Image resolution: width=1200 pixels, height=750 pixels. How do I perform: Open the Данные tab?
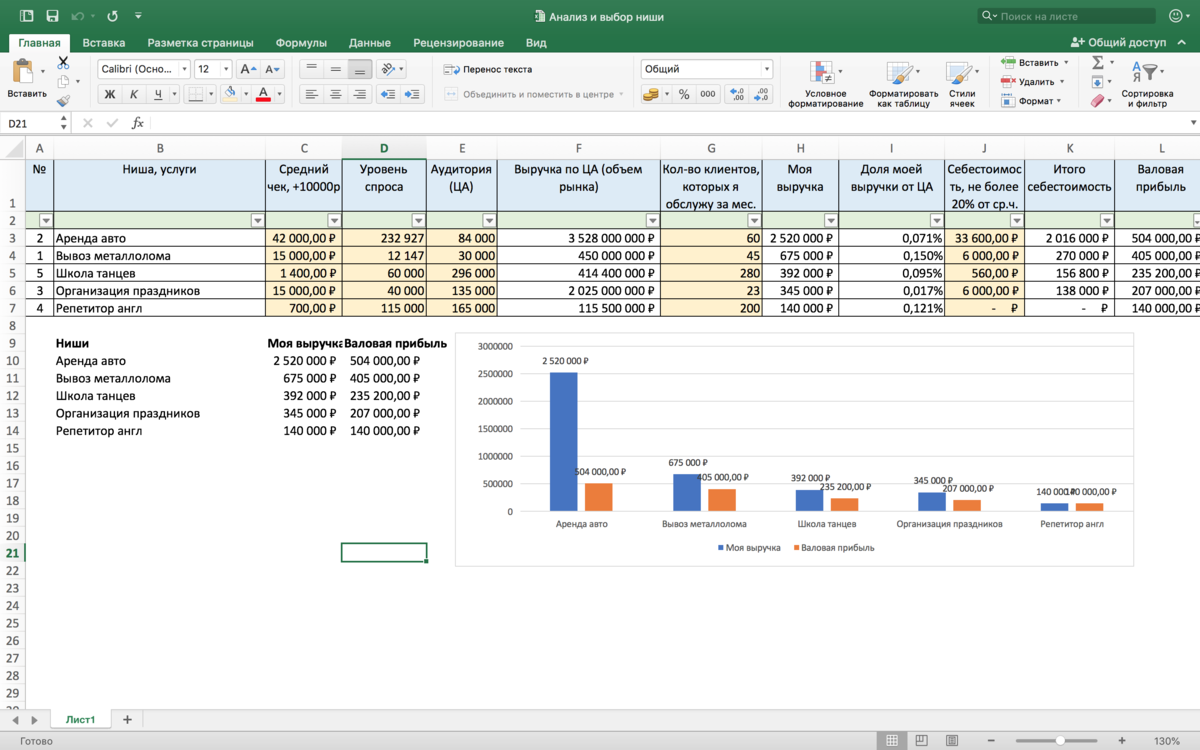pyautogui.click(x=370, y=43)
